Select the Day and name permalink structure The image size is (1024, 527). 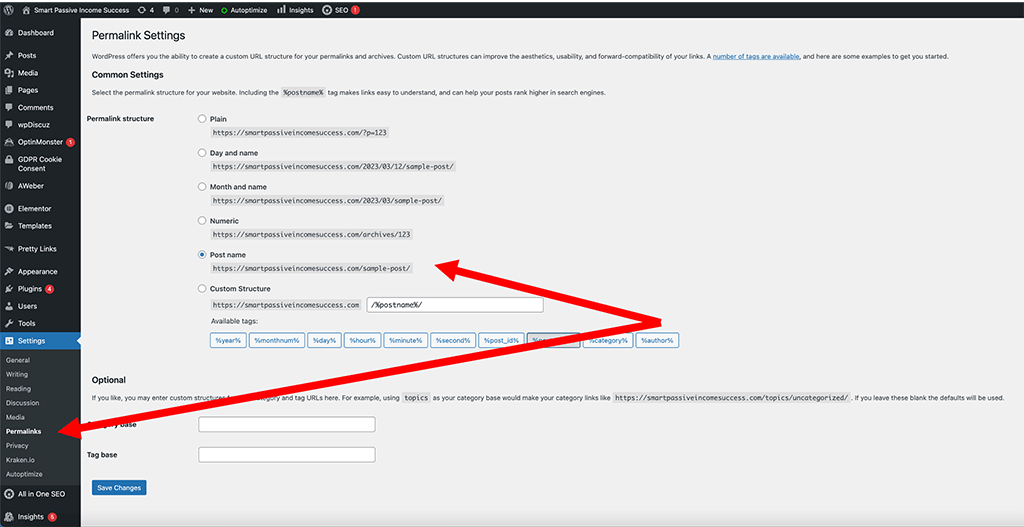tap(202, 153)
